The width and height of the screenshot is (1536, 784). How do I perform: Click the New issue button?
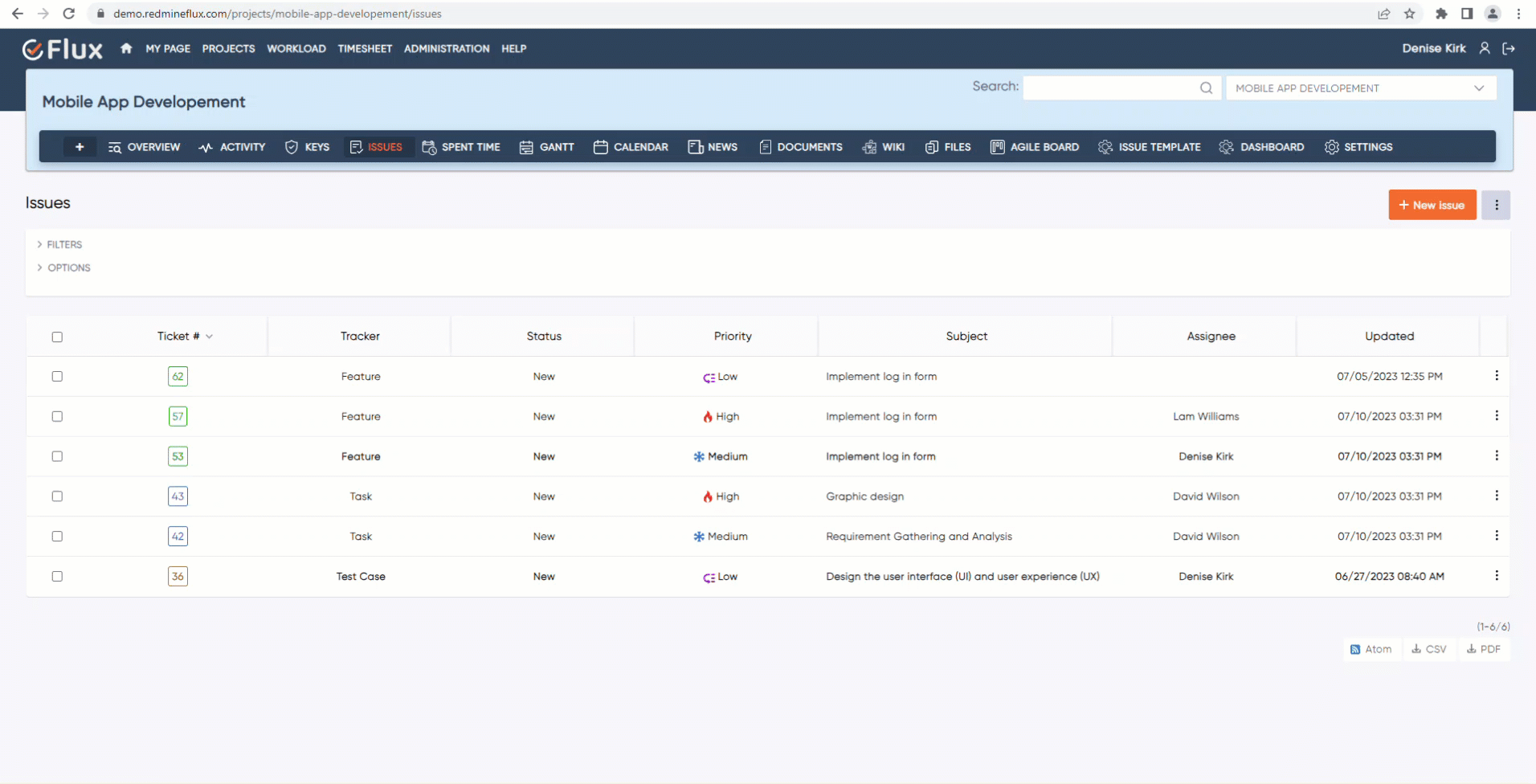1432,205
